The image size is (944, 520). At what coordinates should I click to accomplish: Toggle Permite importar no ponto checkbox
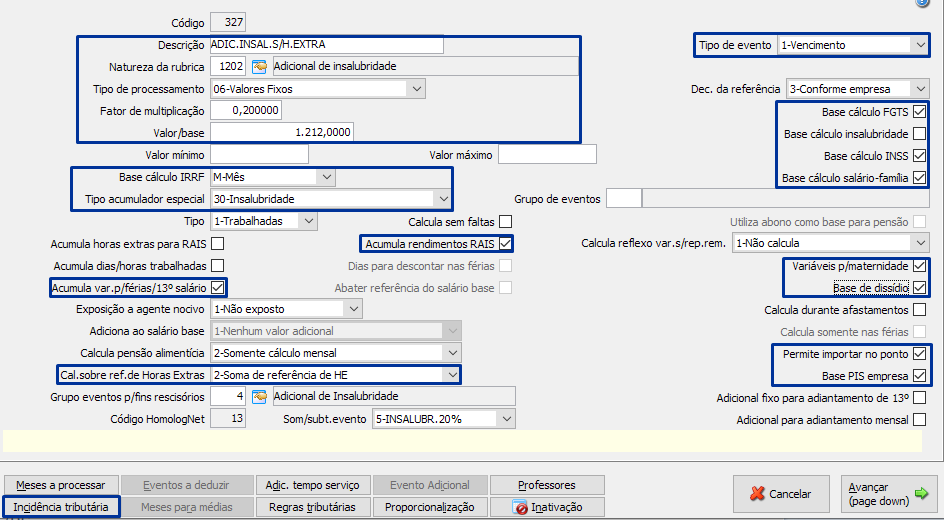(x=919, y=354)
